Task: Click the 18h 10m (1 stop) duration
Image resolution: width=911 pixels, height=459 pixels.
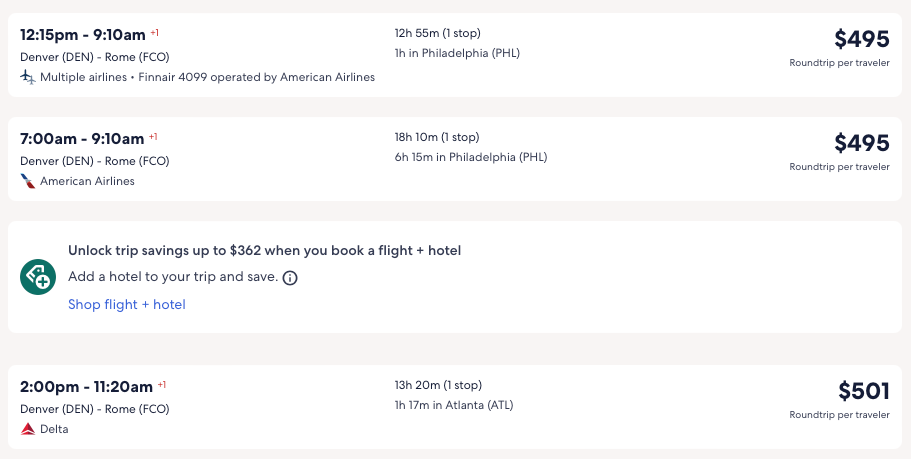Action: pos(437,137)
